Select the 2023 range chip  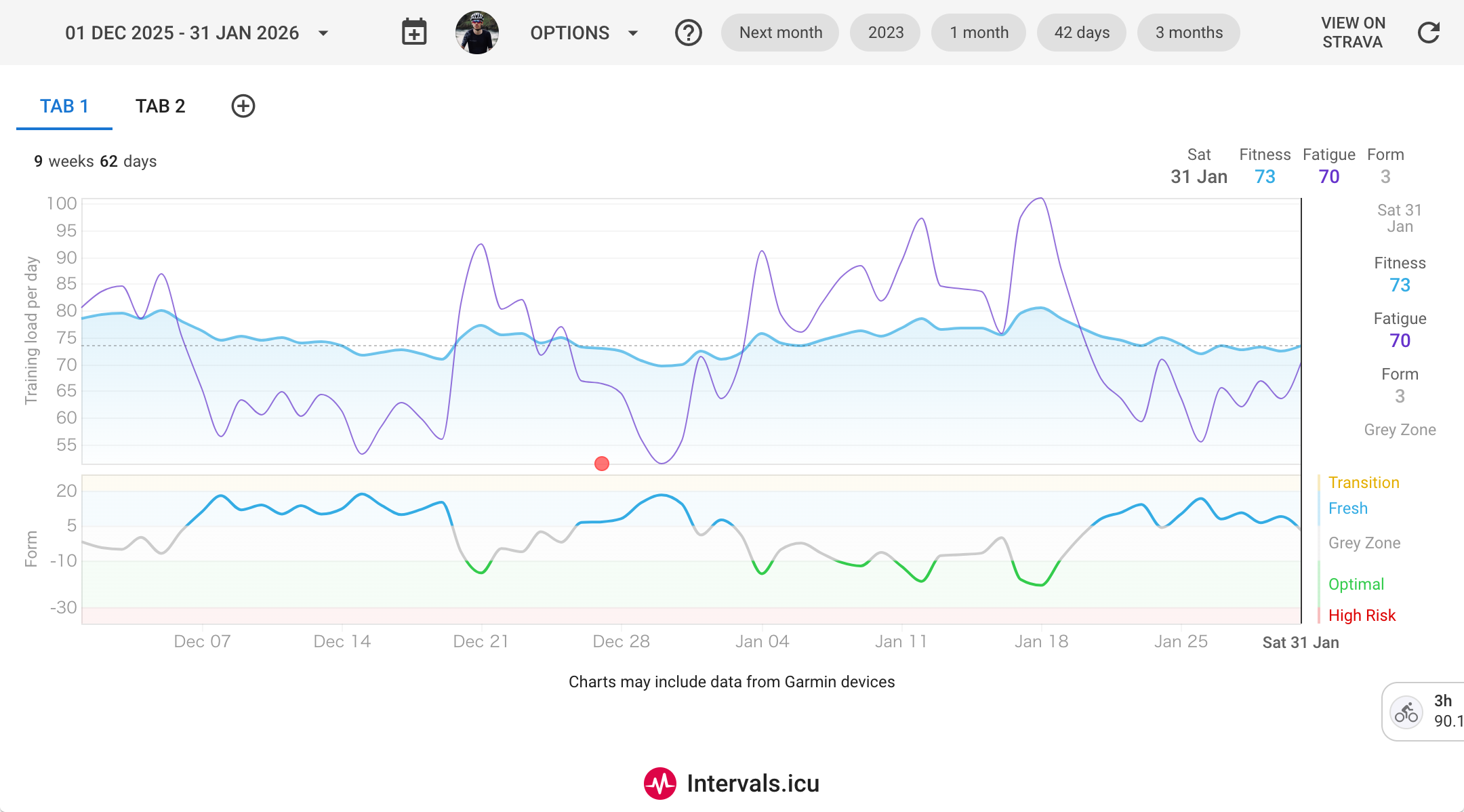[885, 33]
